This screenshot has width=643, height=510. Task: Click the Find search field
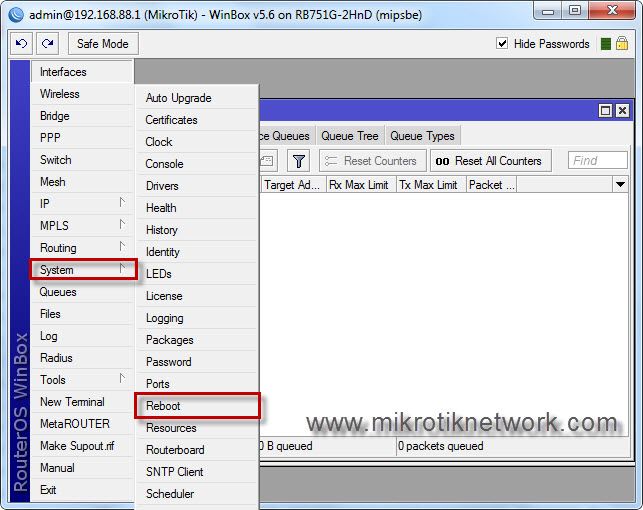[x=597, y=161]
